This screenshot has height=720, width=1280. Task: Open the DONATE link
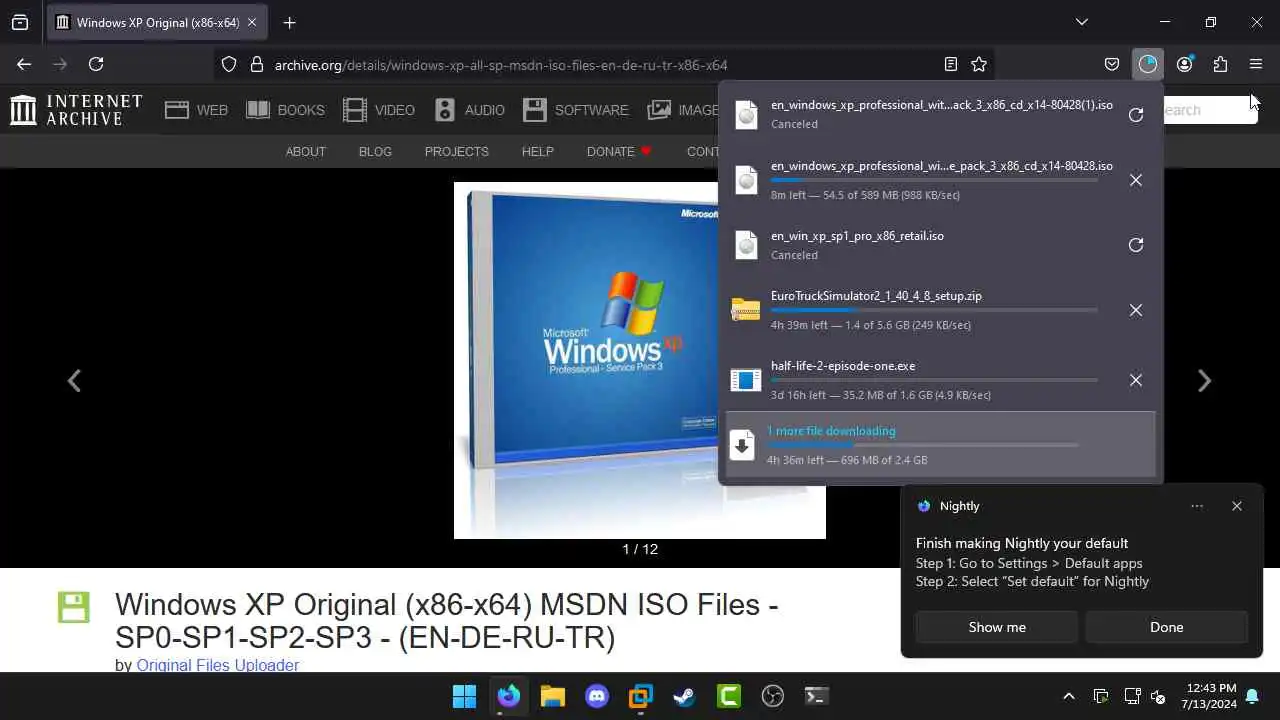[x=619, y=152]
